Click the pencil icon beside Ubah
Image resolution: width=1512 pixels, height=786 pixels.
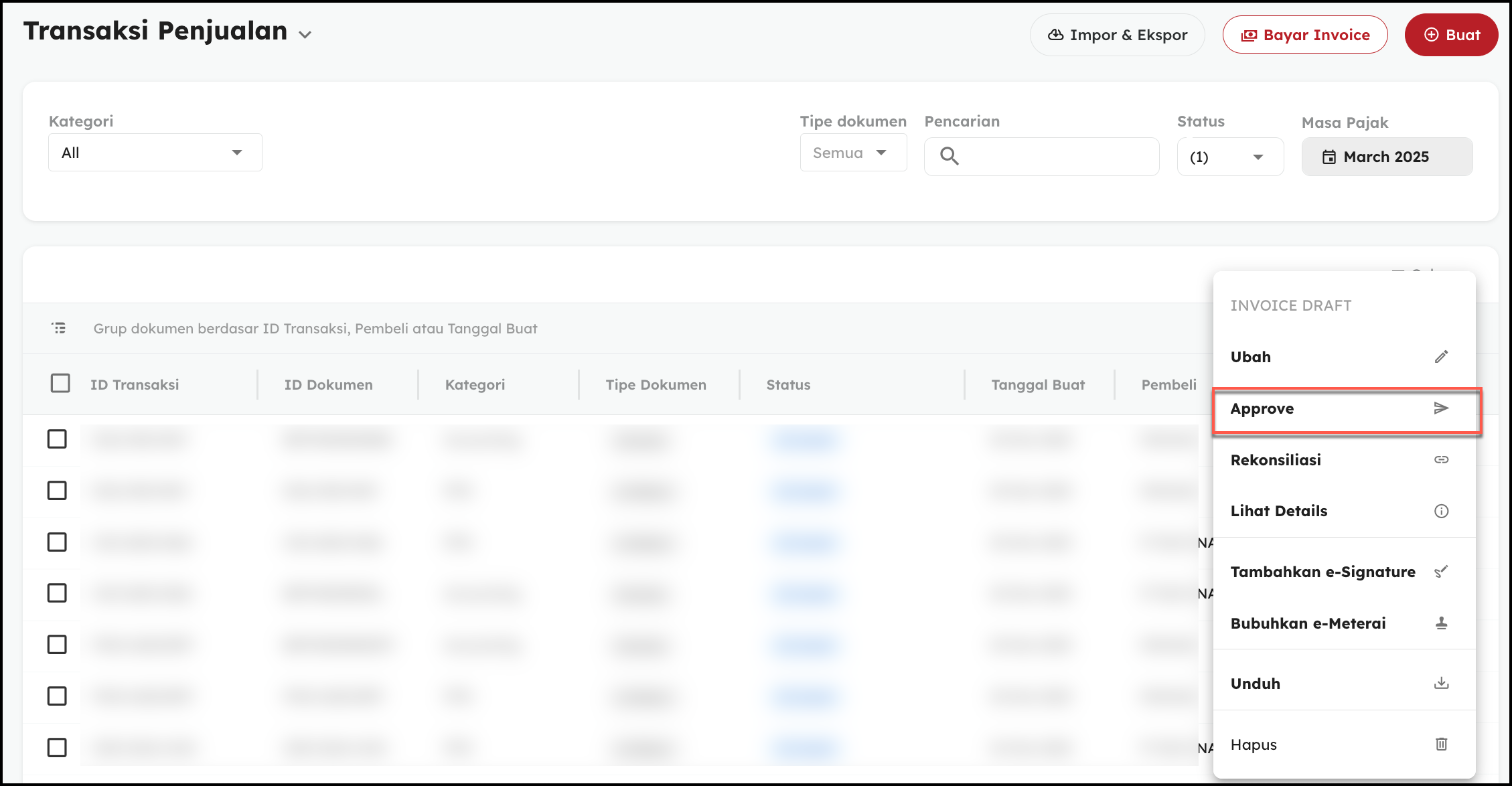(1441, 357)
